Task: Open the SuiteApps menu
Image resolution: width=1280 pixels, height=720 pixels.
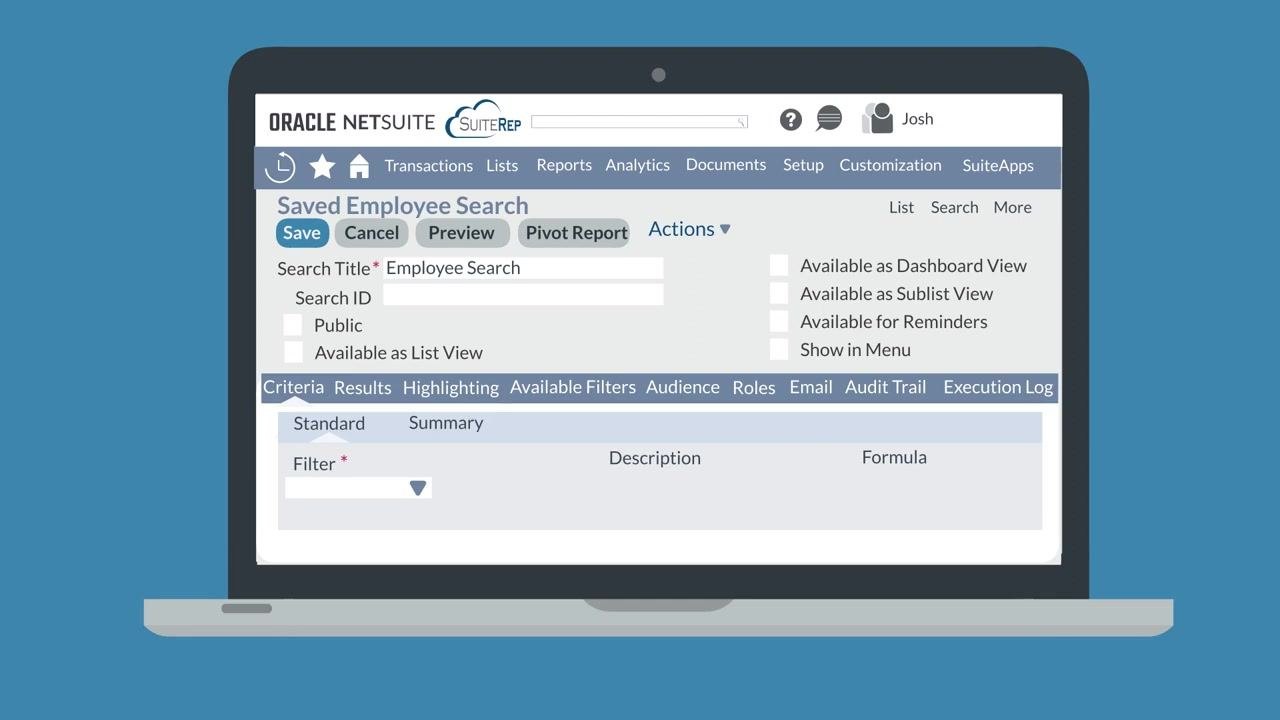Action: [x=998, y=166]
